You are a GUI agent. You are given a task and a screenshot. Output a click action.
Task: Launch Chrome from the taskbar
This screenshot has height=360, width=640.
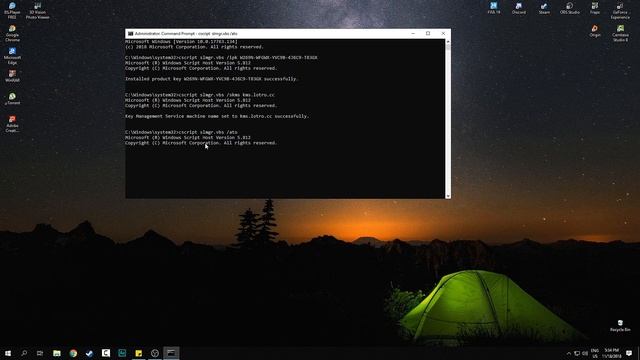click(73, 353)
